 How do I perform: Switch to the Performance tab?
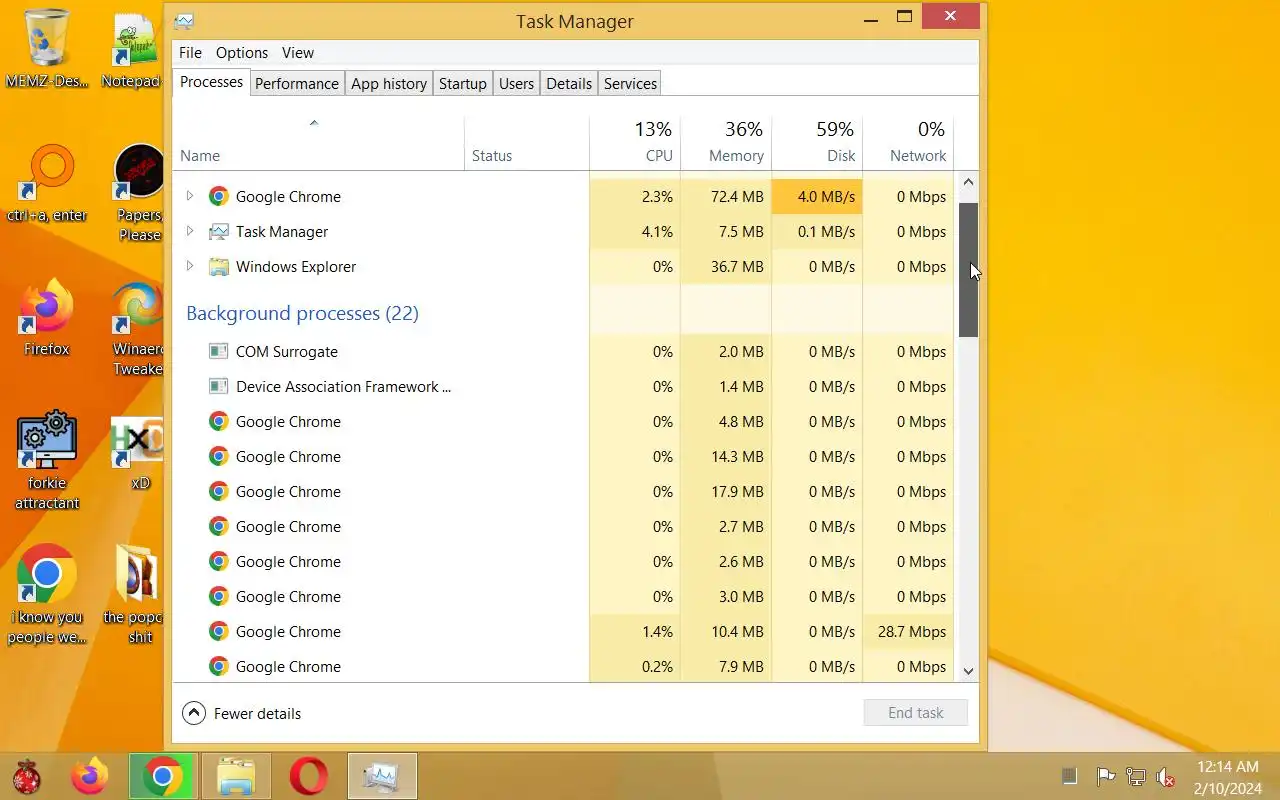(x=297, y=84)
